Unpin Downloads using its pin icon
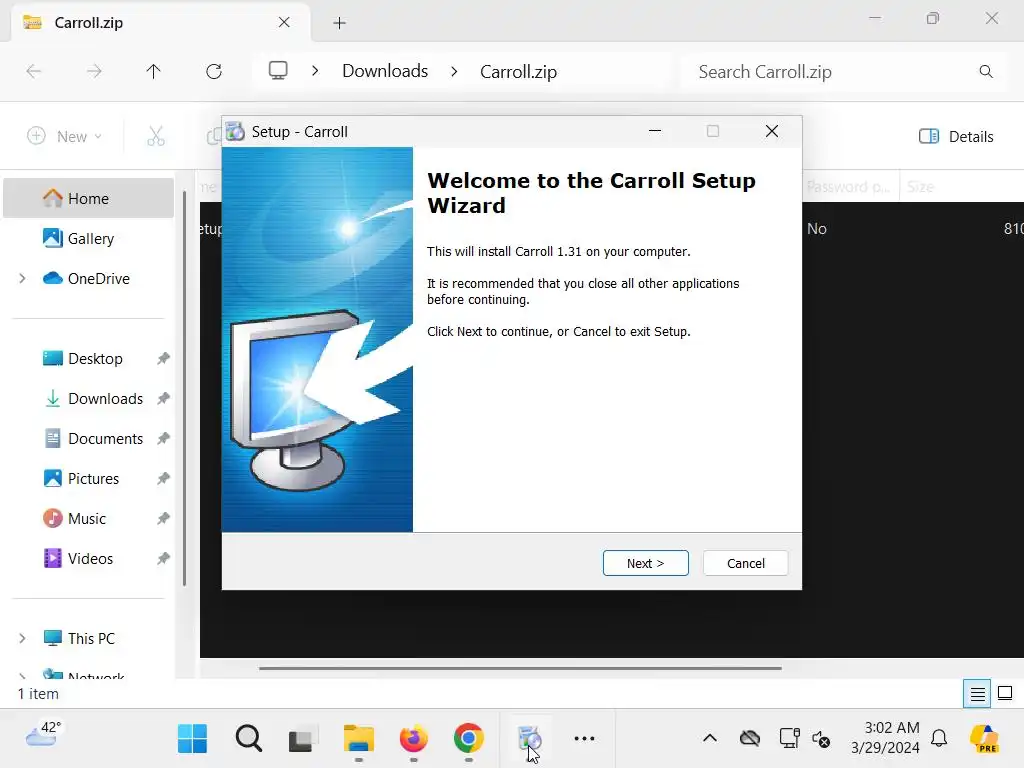Image resolution: width=1024 pixels, height=768 pixels. 163,398
